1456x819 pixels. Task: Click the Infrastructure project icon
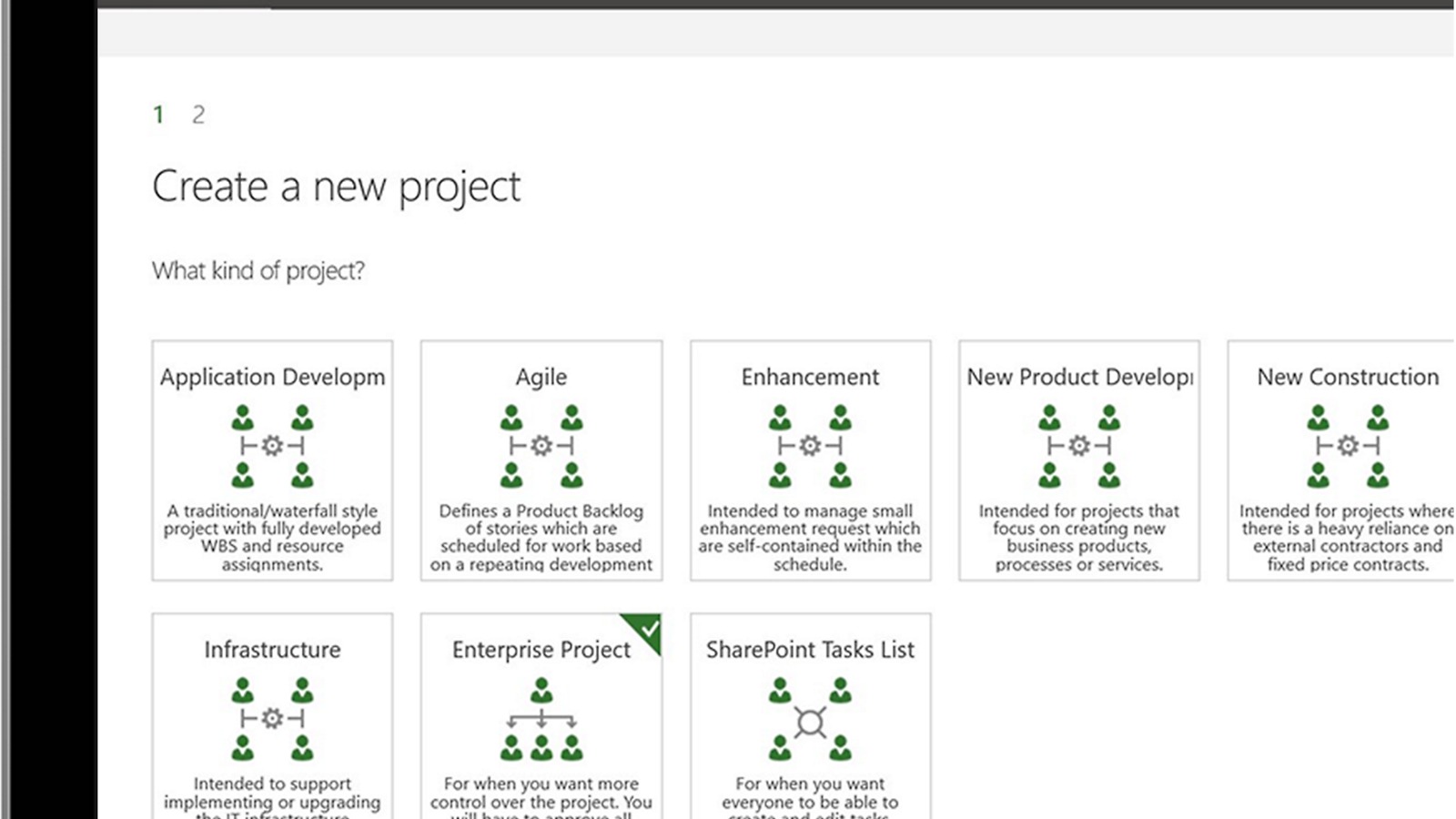coord(272,719)
